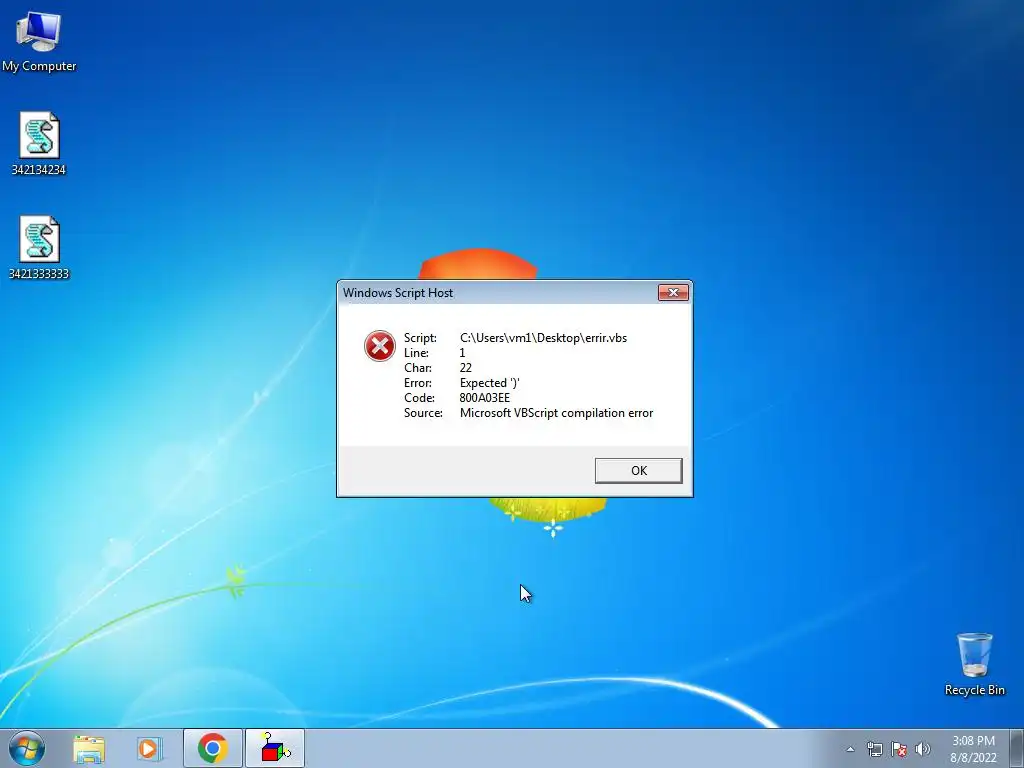Open Windows Explorer from the taskbar
This screenshot has height=768, width=1024.
pyautogui.click(x=89, y=748)
